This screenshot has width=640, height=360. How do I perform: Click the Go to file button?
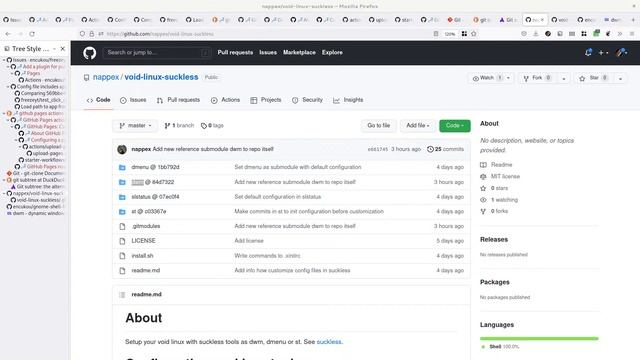click(x=378, y=126)
